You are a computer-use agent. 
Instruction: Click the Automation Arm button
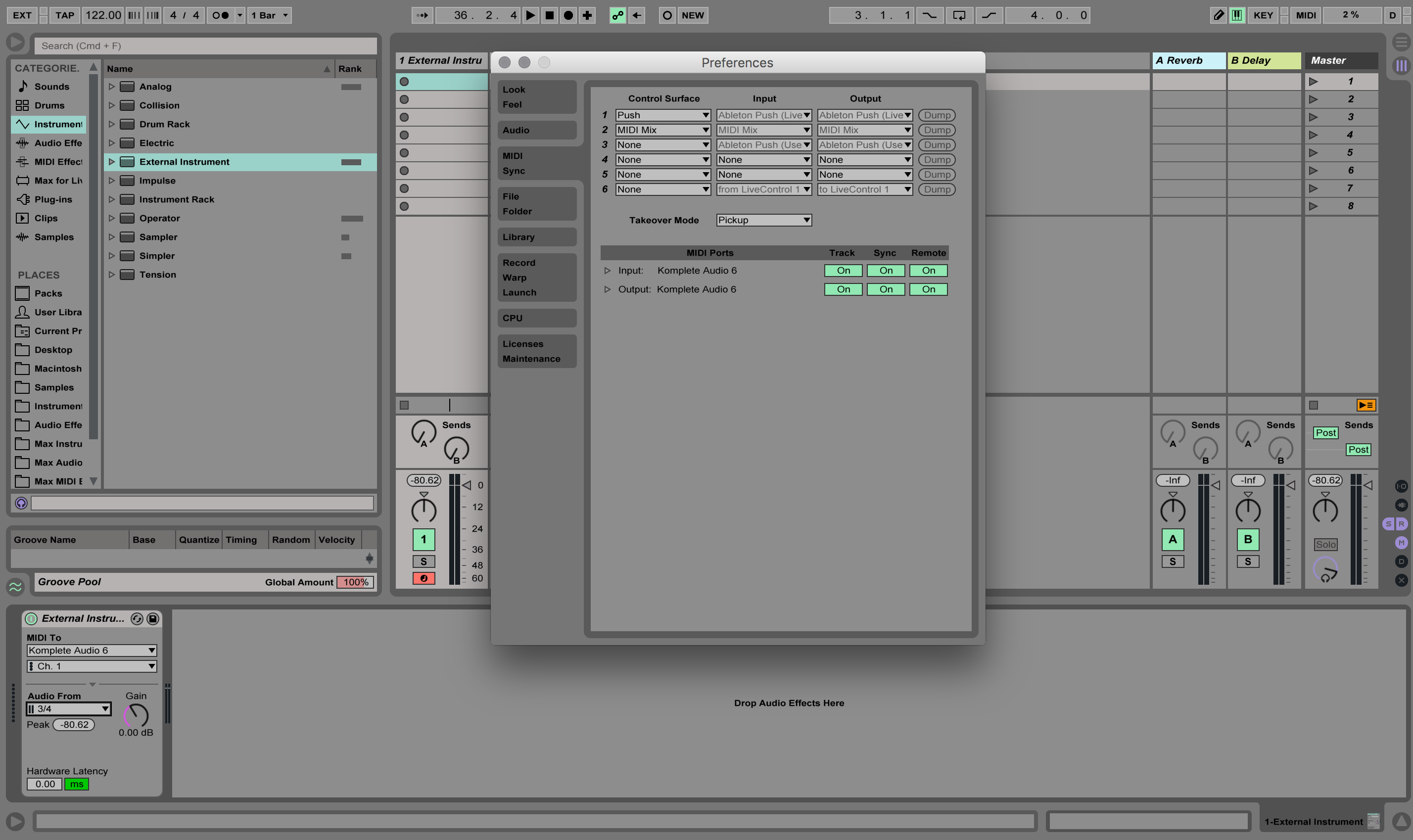tap(617, 15)
